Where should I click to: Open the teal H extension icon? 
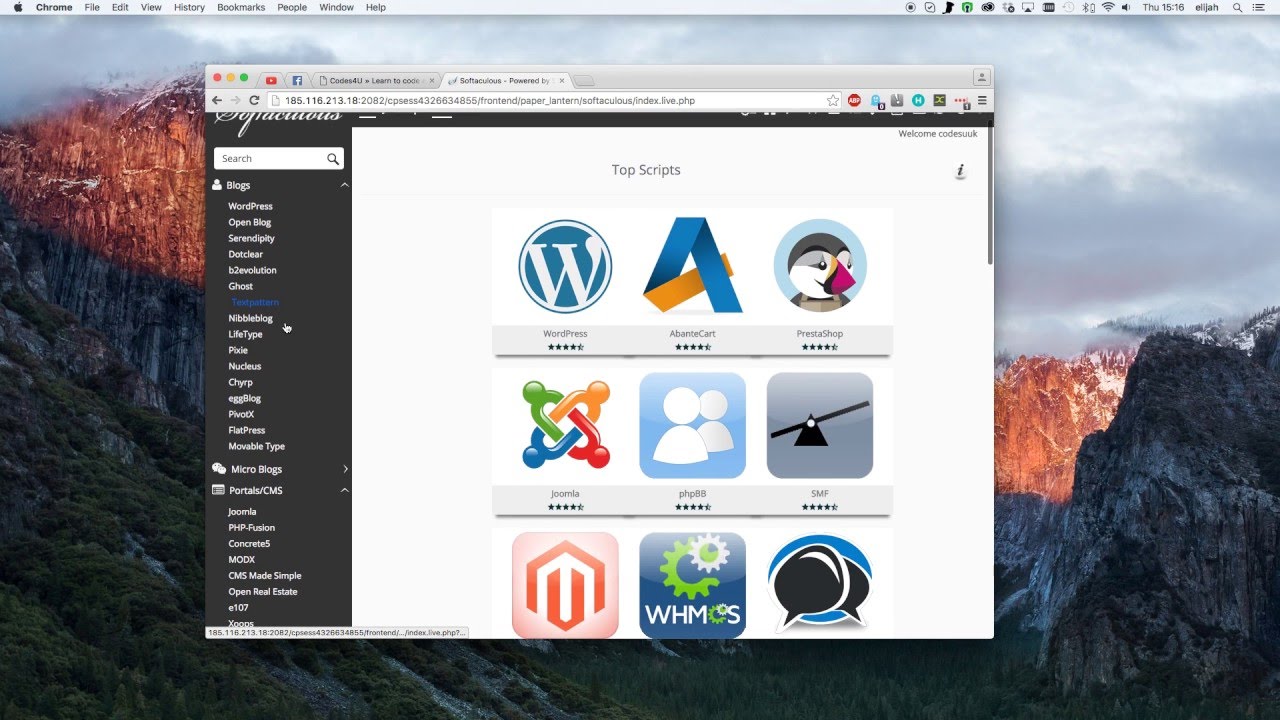pyautogui.click(x=918, y=101)
